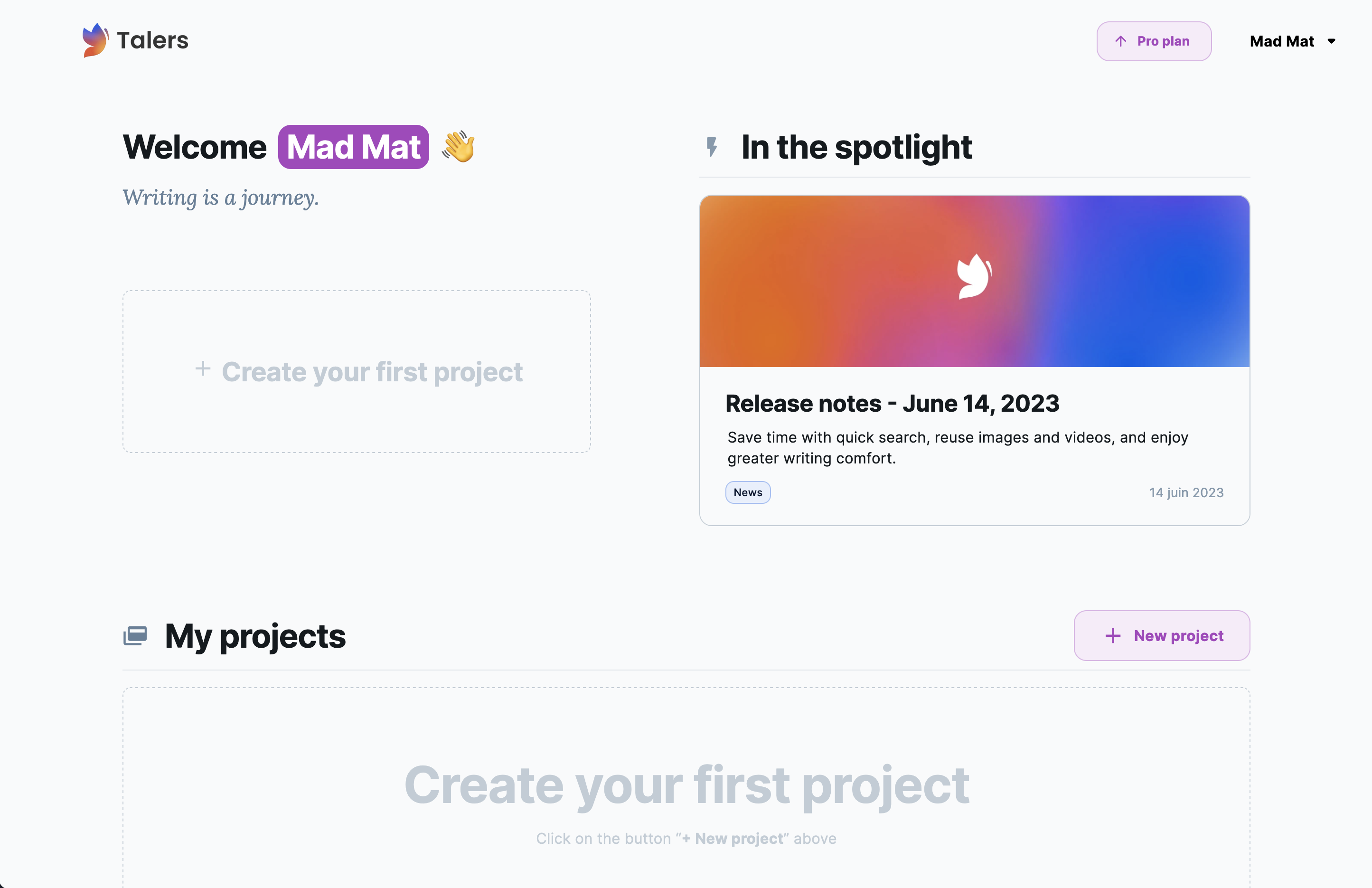
Task: Click the Talers wordmark text
Action: pyautogui.click(x=153, y=40)
